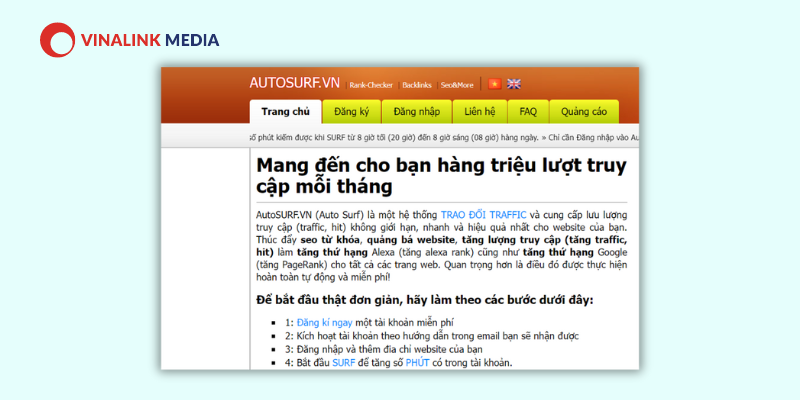Viewport: 800px width, 400px height.
Task: Click the subheading Để bắt đầu thật đơn giản
Action: point(424,299)
